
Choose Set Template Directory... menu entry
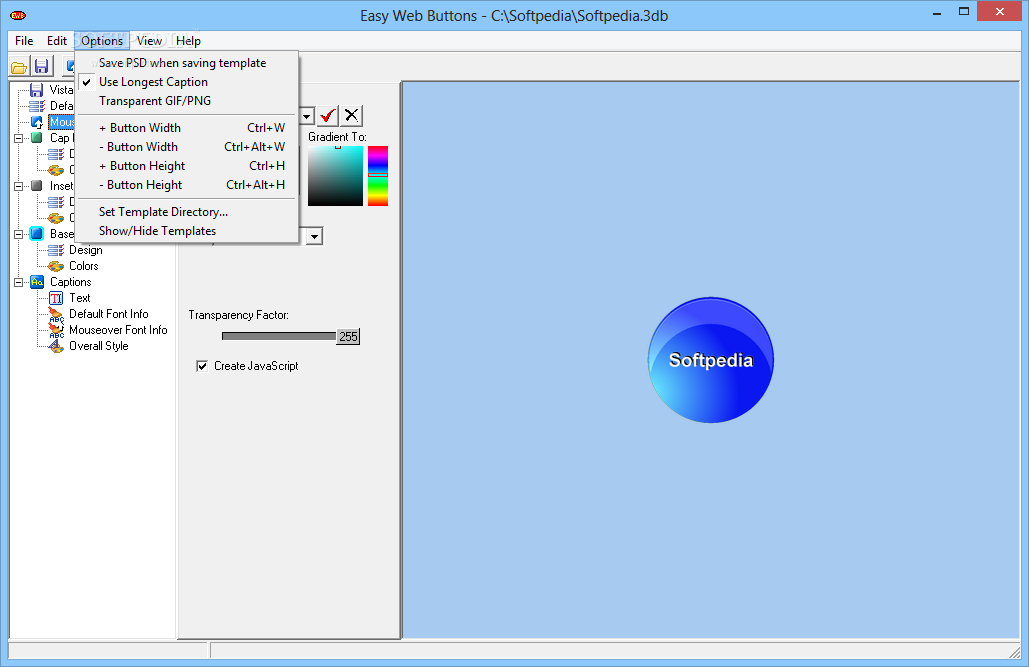pyautogui.click(x=186, y=212)
